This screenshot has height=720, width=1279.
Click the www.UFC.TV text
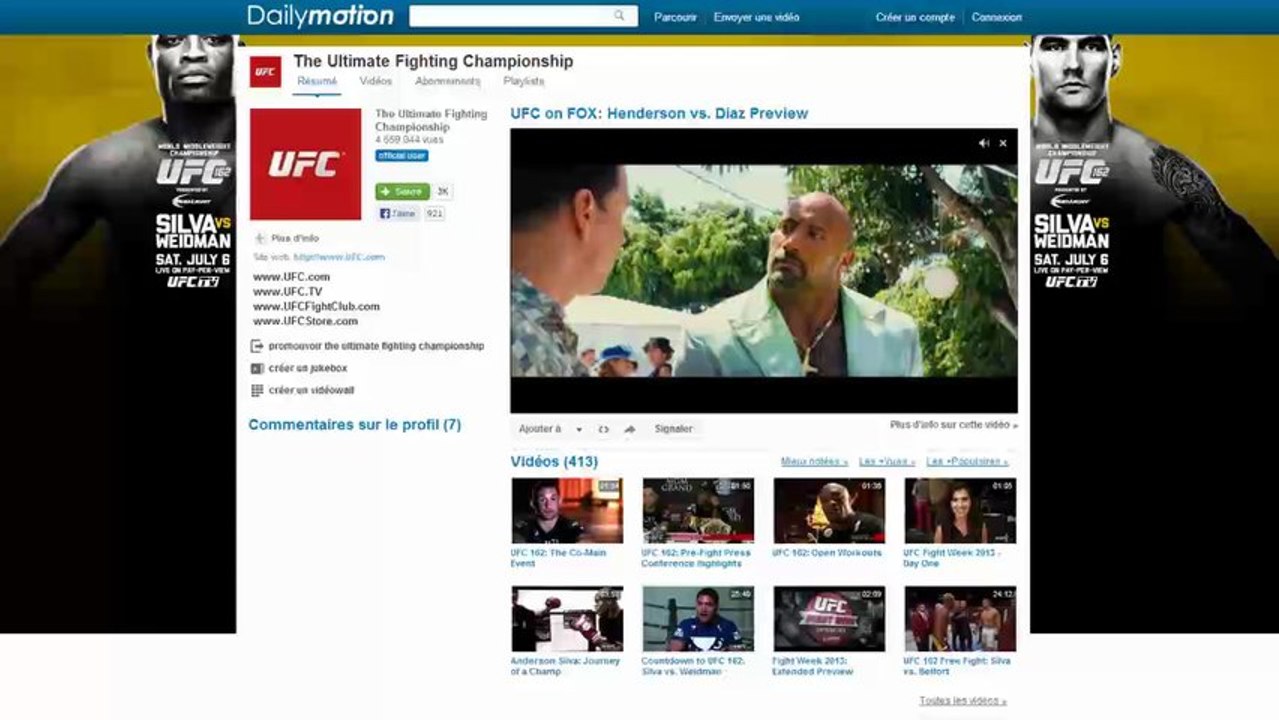(x=288, y=292)
